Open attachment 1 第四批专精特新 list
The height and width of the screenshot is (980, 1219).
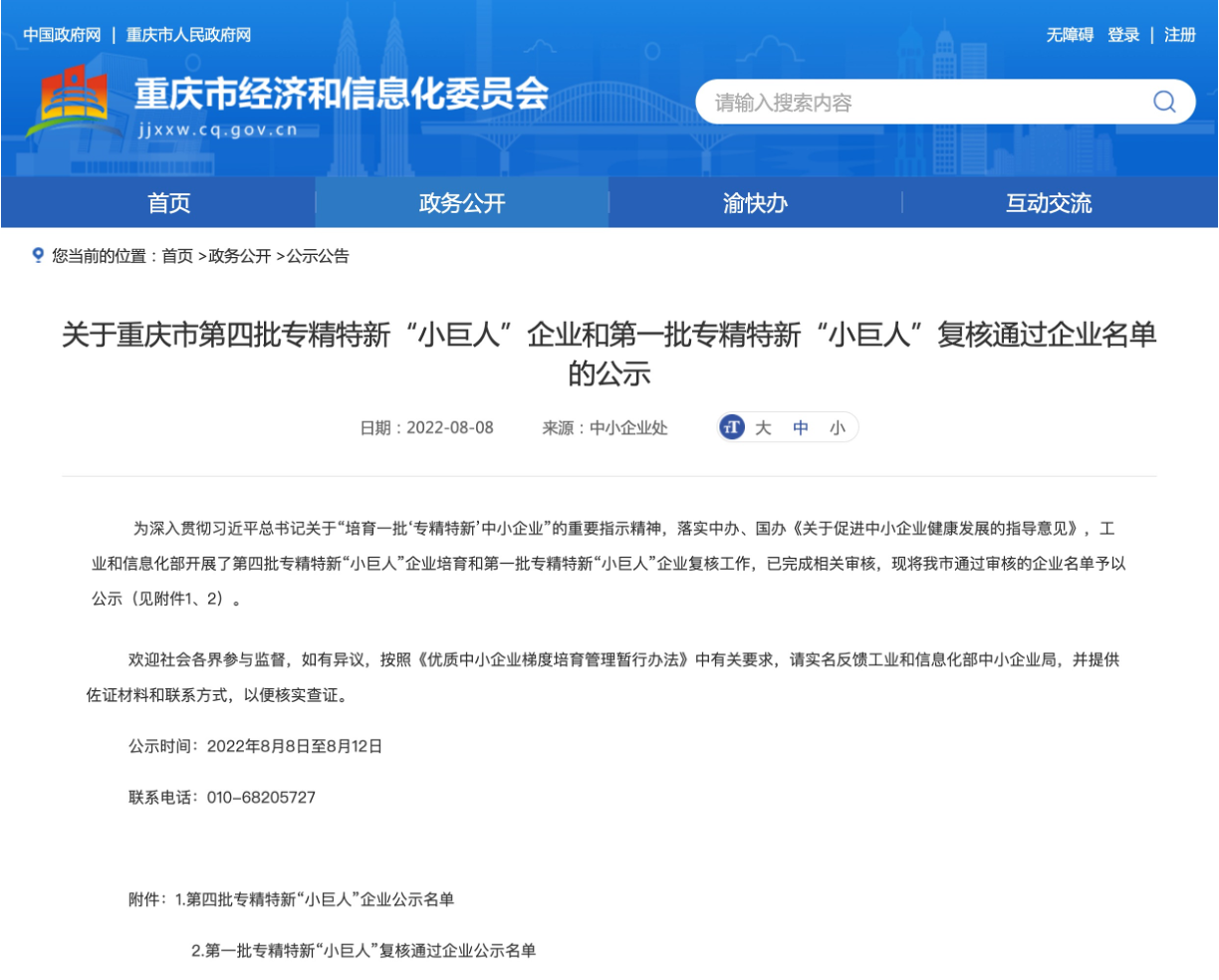pos(315,899)
